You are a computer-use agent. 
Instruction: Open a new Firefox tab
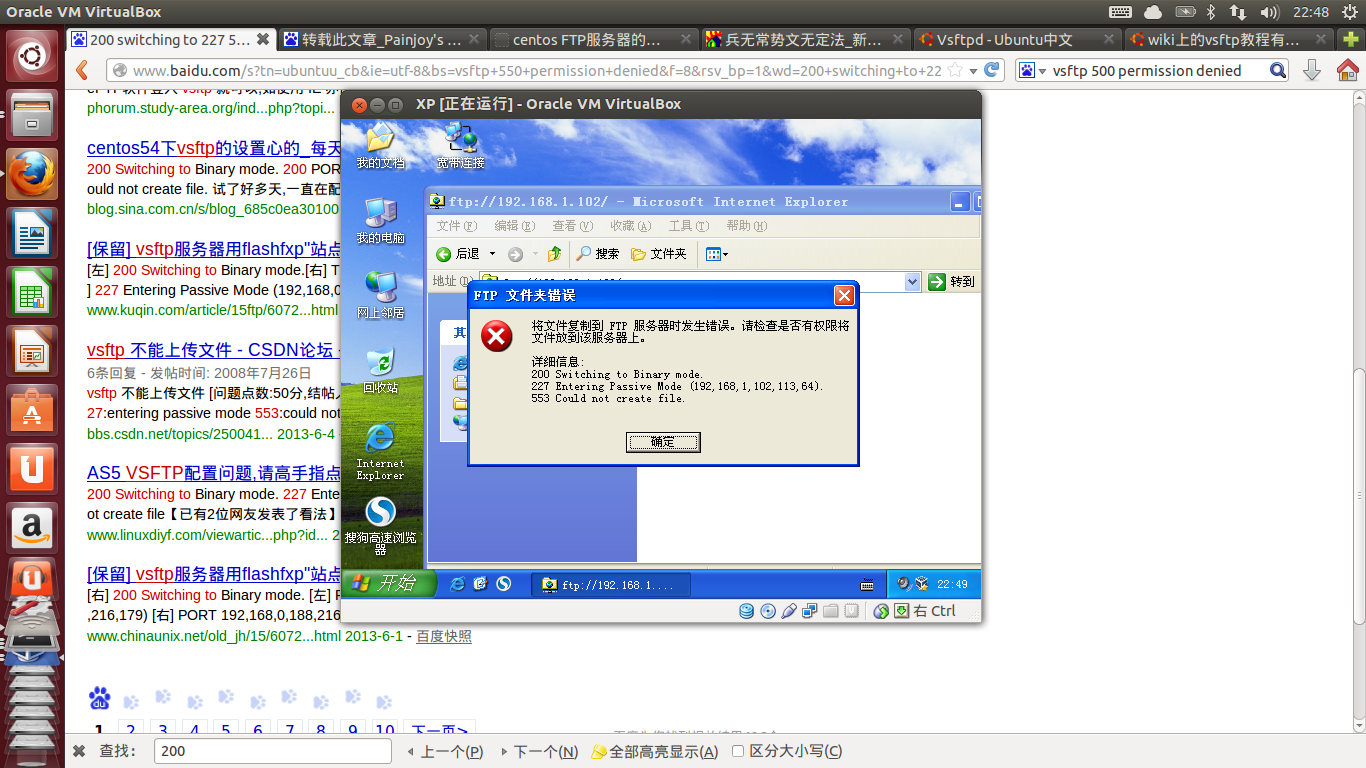pyautogui.click(x=1350, y=40)
